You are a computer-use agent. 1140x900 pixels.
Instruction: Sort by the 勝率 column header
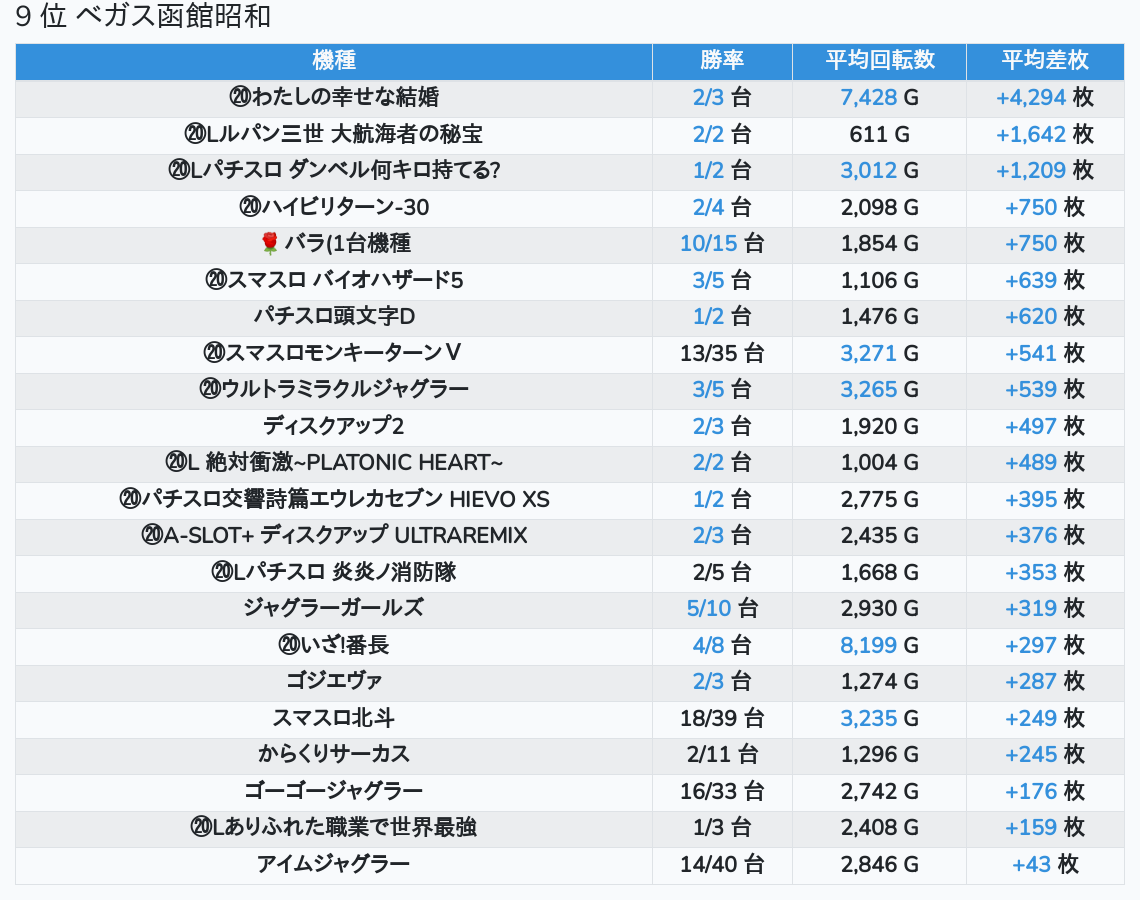point(722,60)
